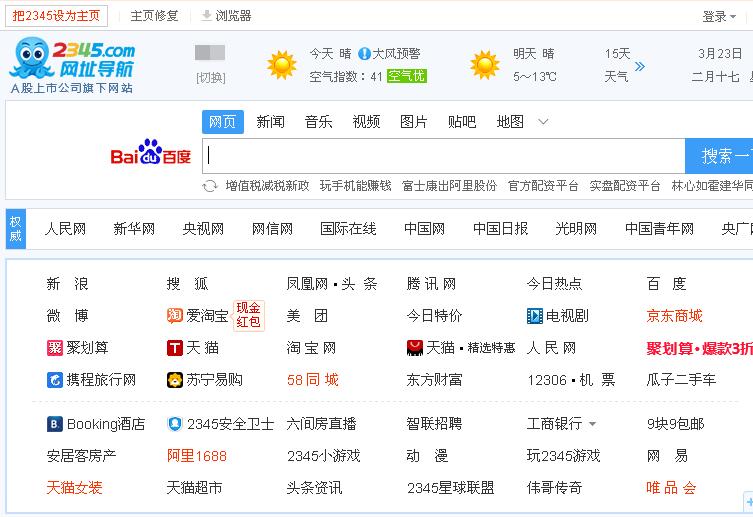Click the 大风预警 warning icon

(x=364, y=54)
